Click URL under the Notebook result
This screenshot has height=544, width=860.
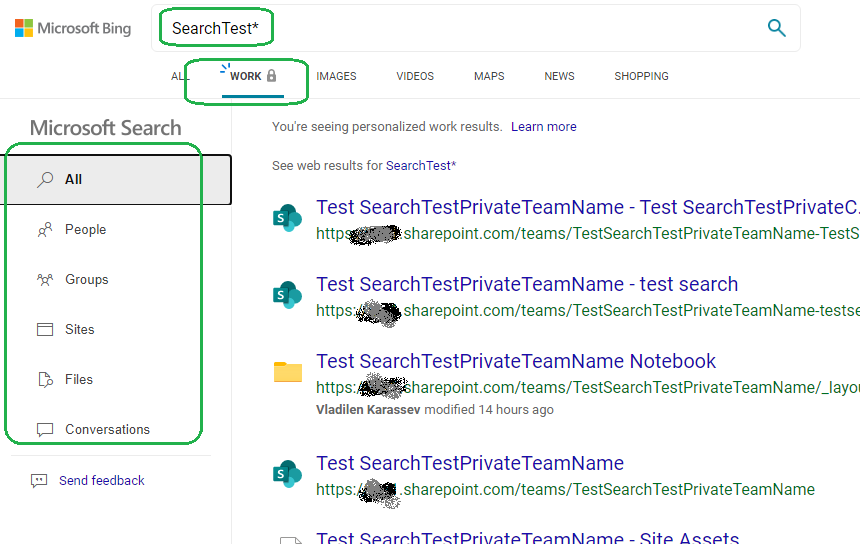pos(587,388)
